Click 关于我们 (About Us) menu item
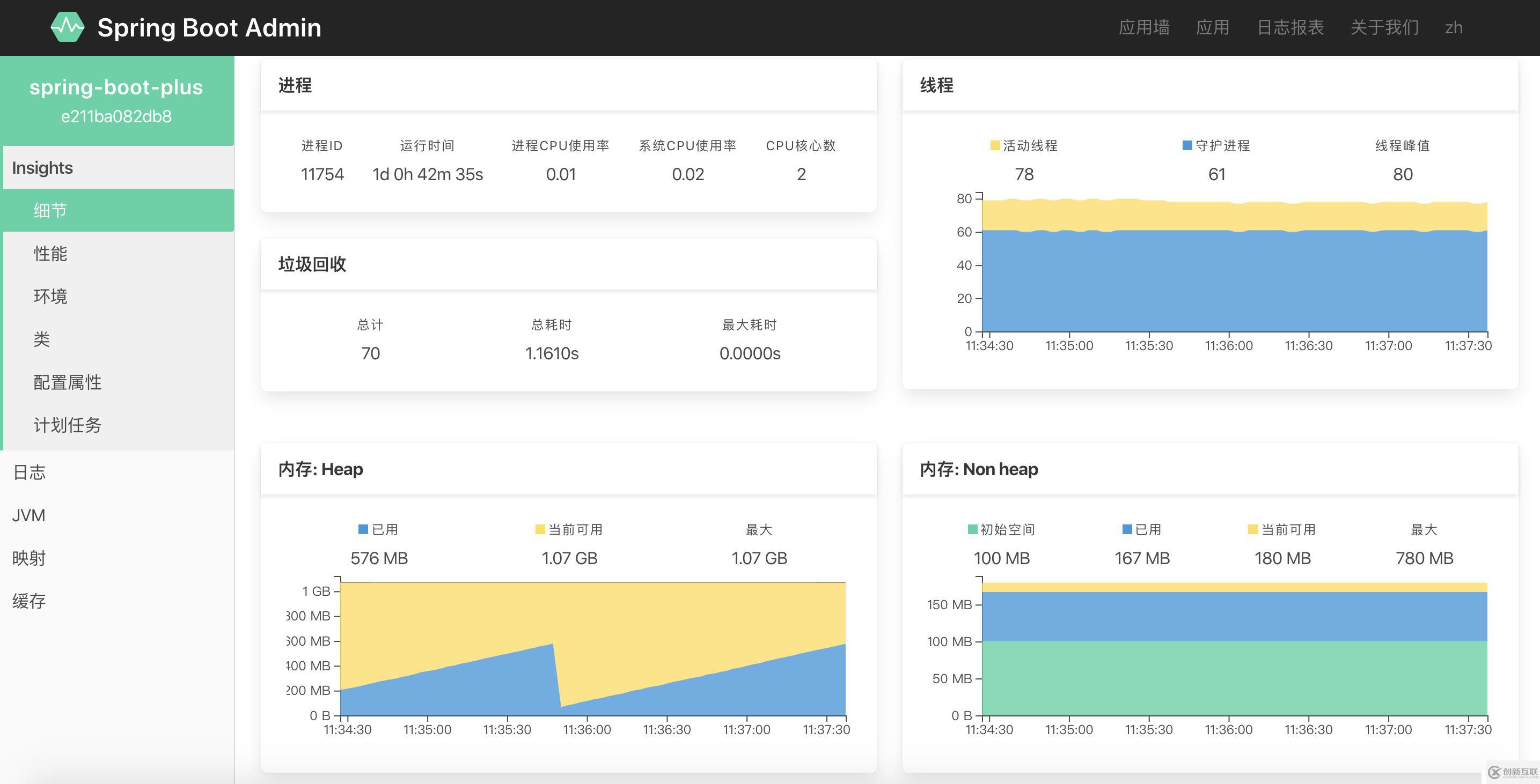This screenshot has height=784, width=1540. [x=1382, y=27]
